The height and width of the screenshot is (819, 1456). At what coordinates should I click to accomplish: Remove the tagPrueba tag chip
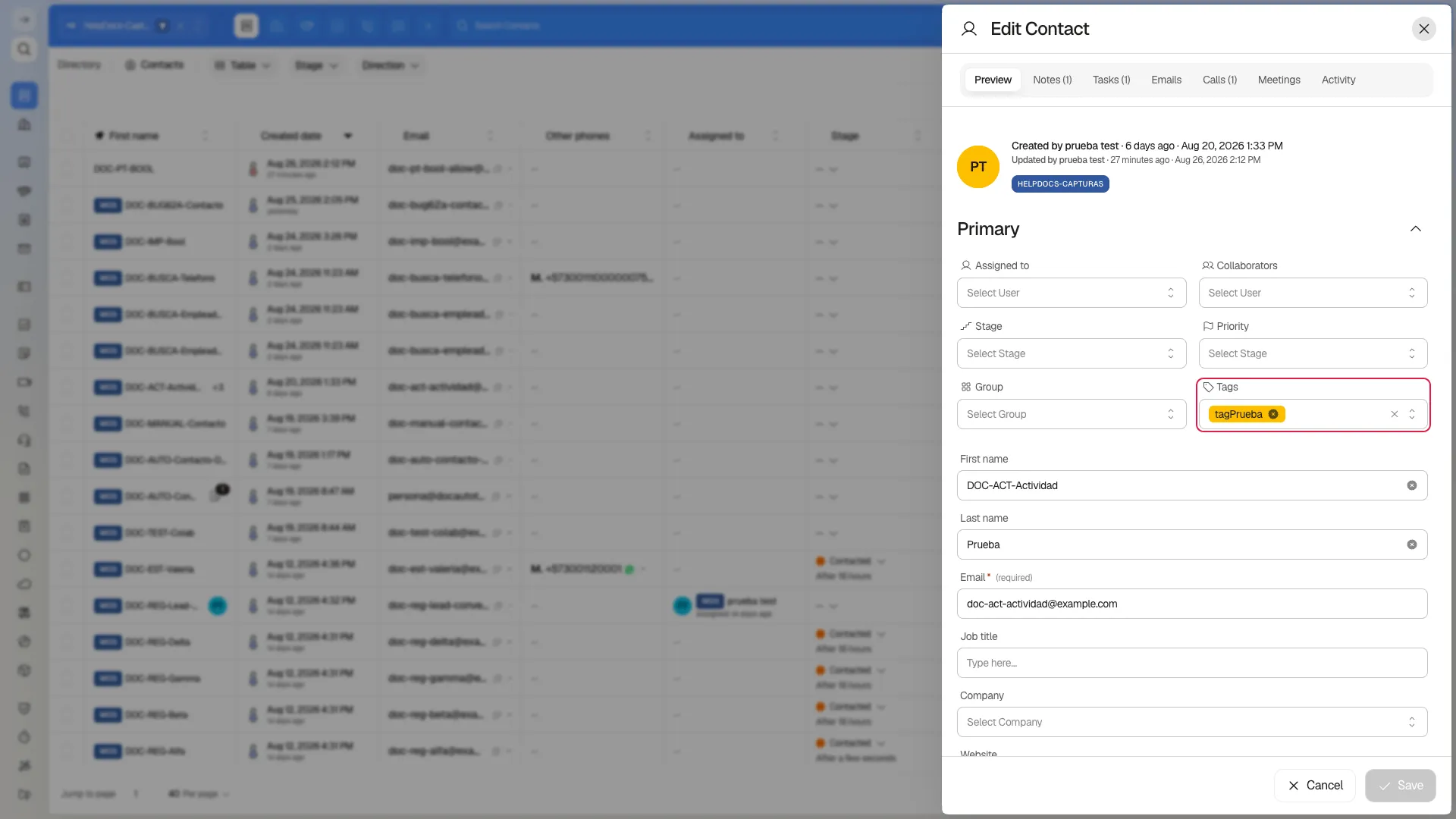[1273, 414]
